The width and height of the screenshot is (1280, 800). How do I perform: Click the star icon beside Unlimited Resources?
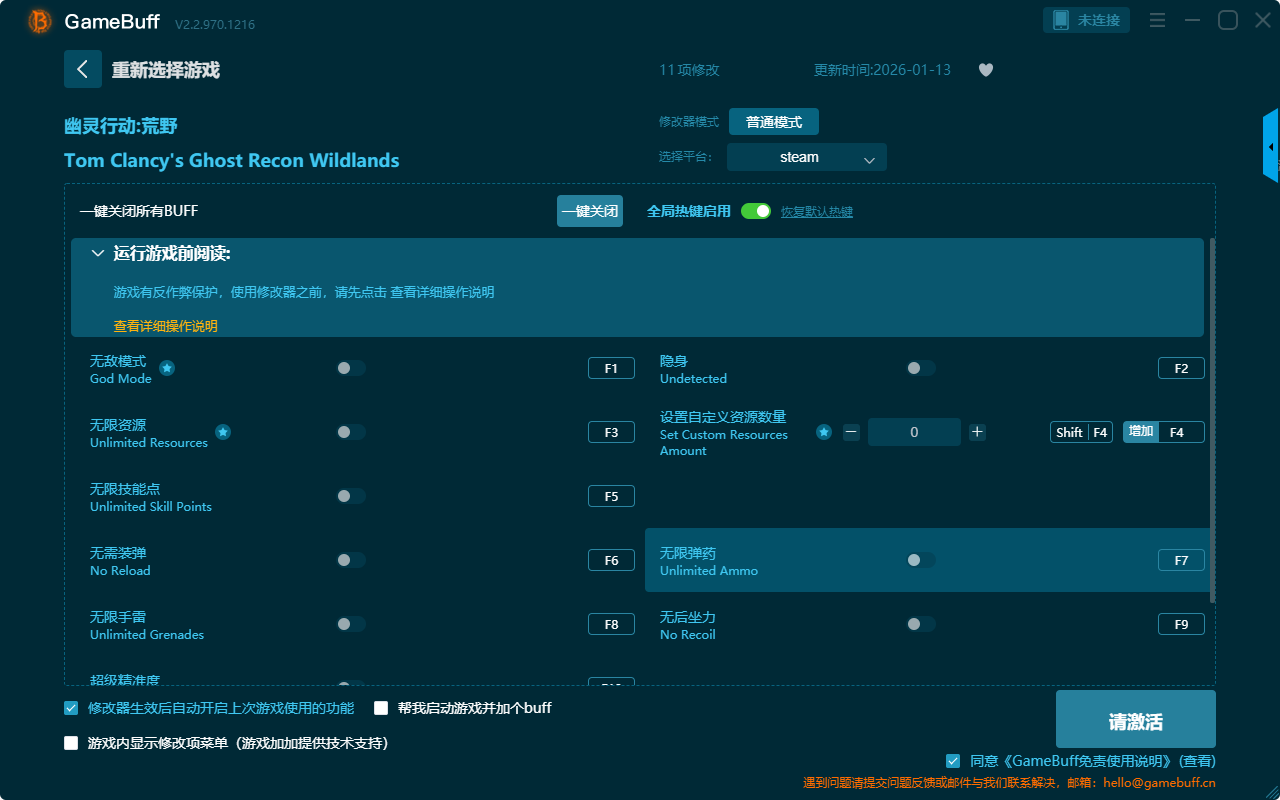223,432
